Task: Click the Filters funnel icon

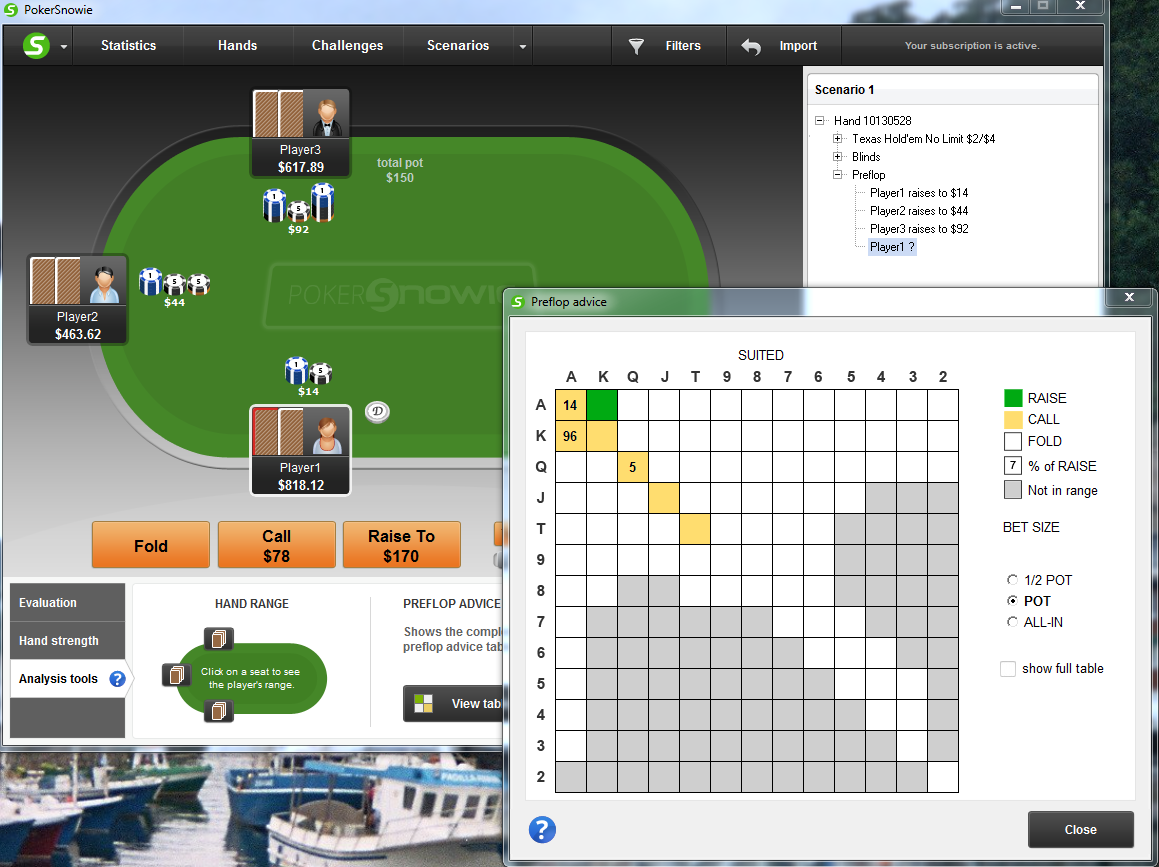Action: [636, 47]
